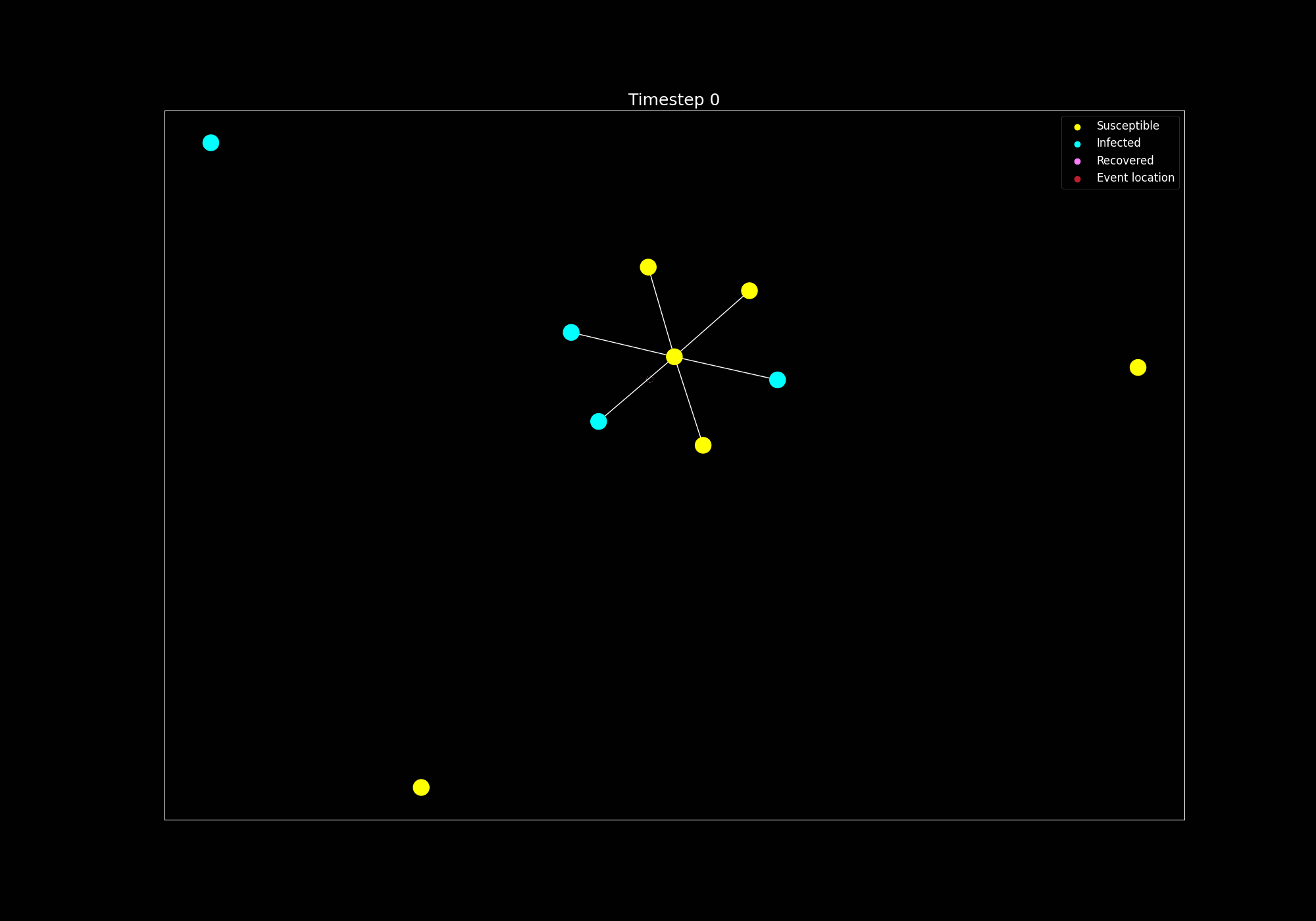Image resolution: width=1316 pixels, height=921 pixels.
Task: Click the cyan node at left end of hub edge
Action: coord(571,332)
